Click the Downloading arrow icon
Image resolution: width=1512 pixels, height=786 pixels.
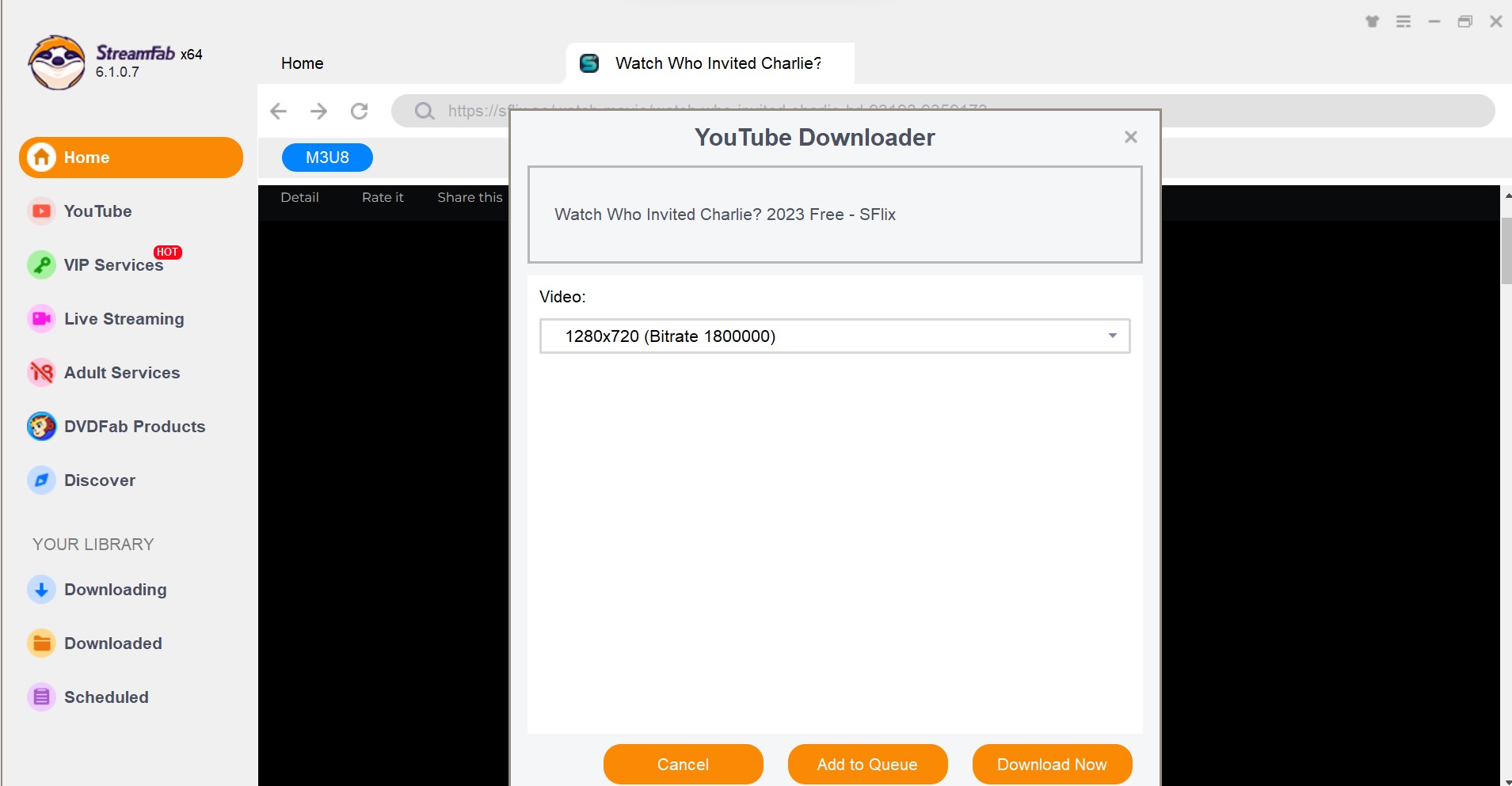41,590
